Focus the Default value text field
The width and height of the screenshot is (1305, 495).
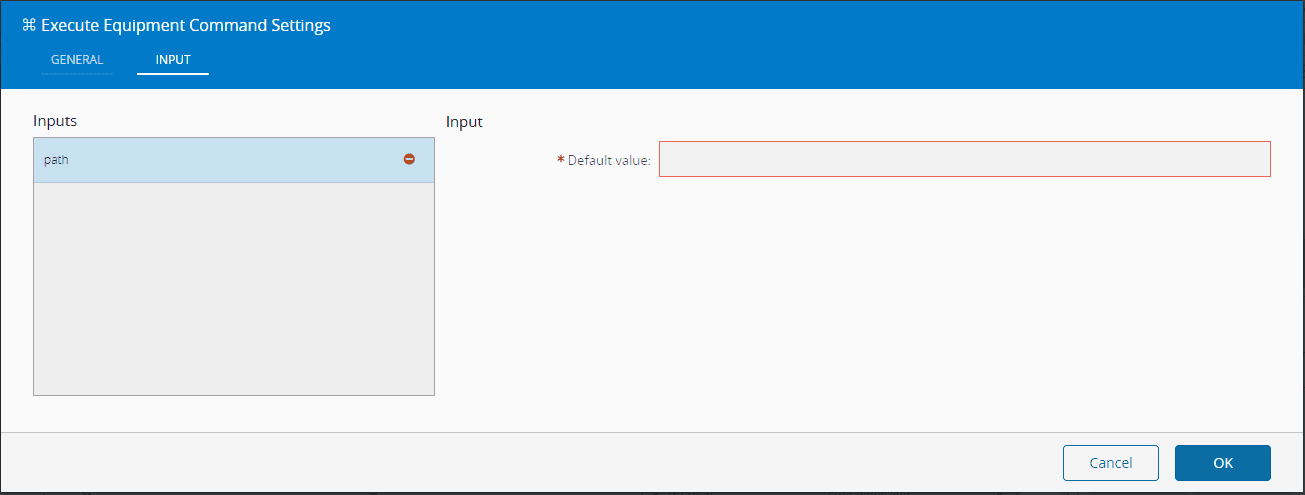[x=964, y=160]
